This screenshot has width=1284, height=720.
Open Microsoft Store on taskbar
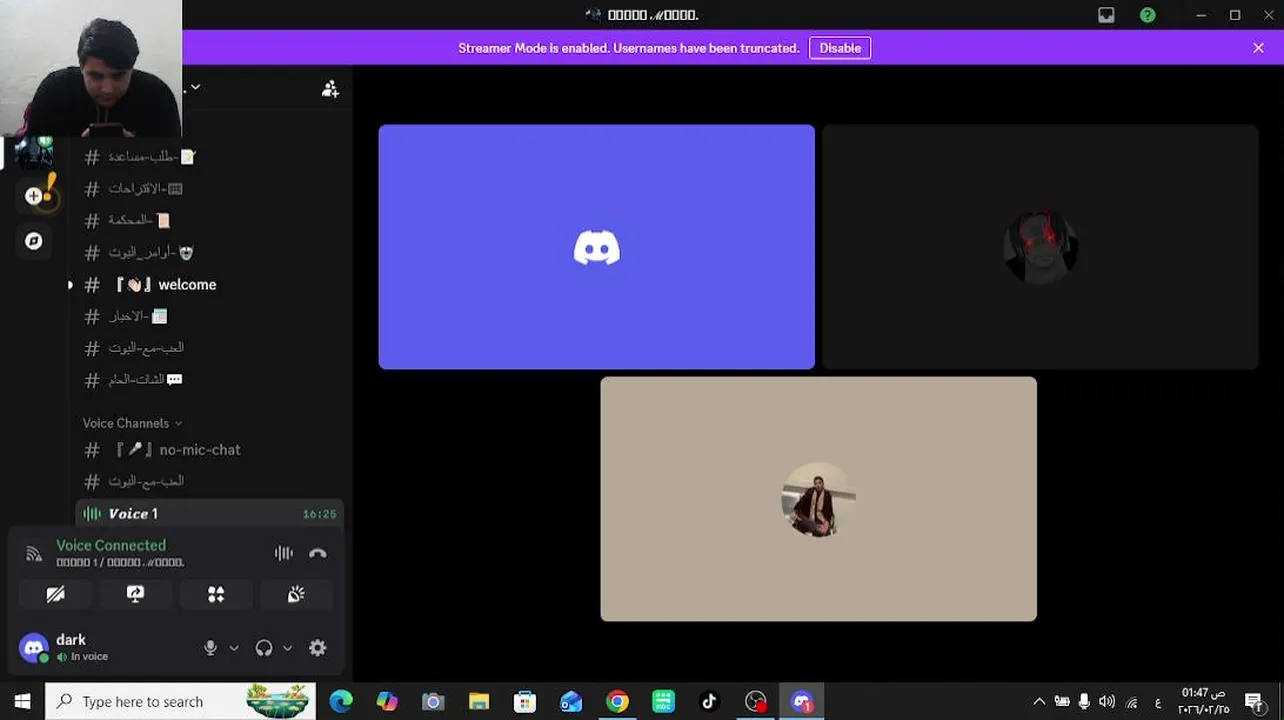[x=525, y=702]
